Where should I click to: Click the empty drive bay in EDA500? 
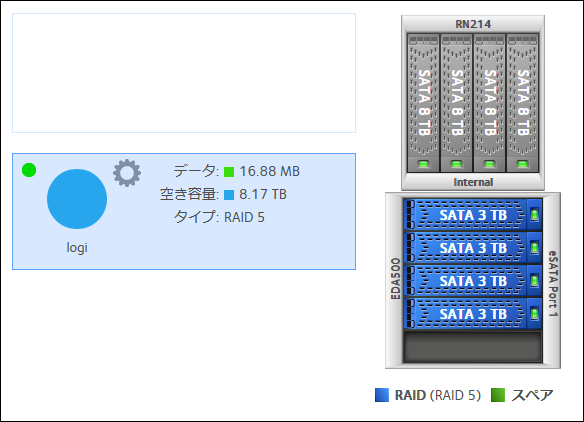[473, 347]
